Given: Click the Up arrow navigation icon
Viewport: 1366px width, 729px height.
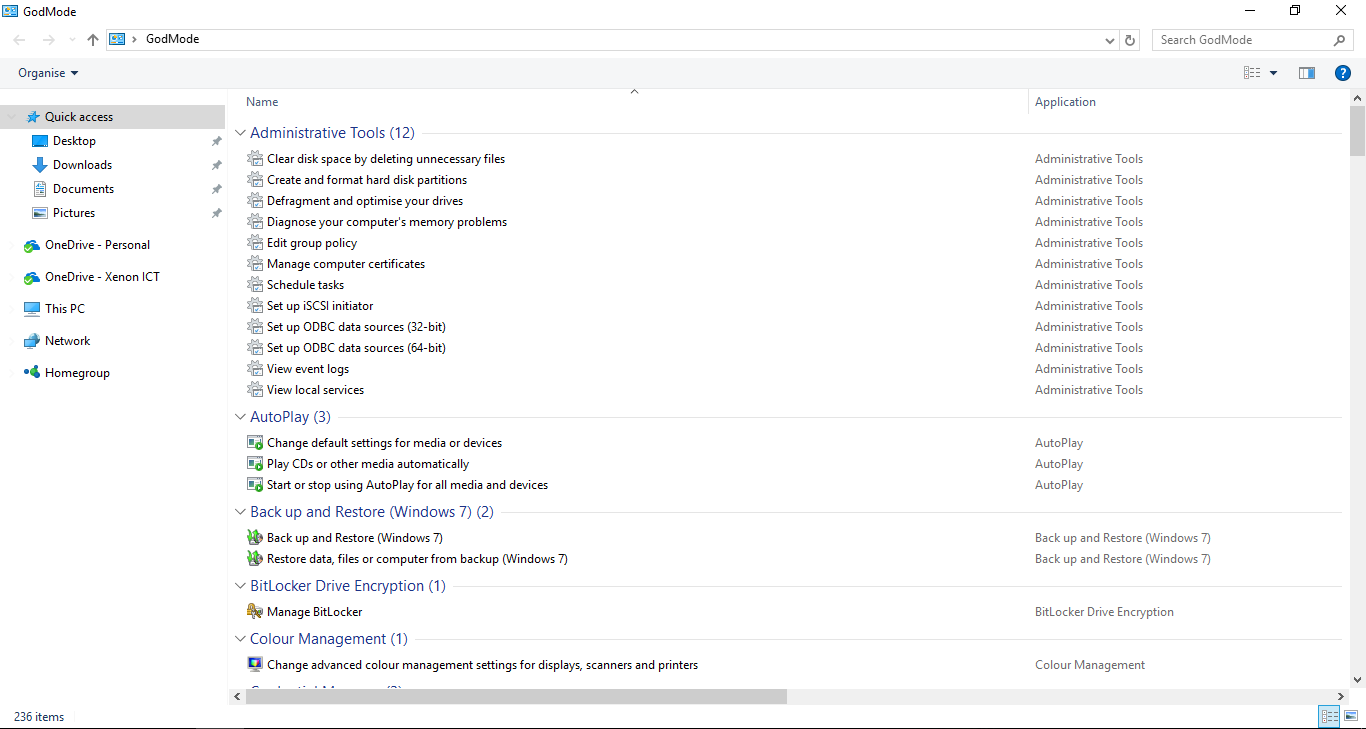Looking at the screenshot, I should 93,40.
